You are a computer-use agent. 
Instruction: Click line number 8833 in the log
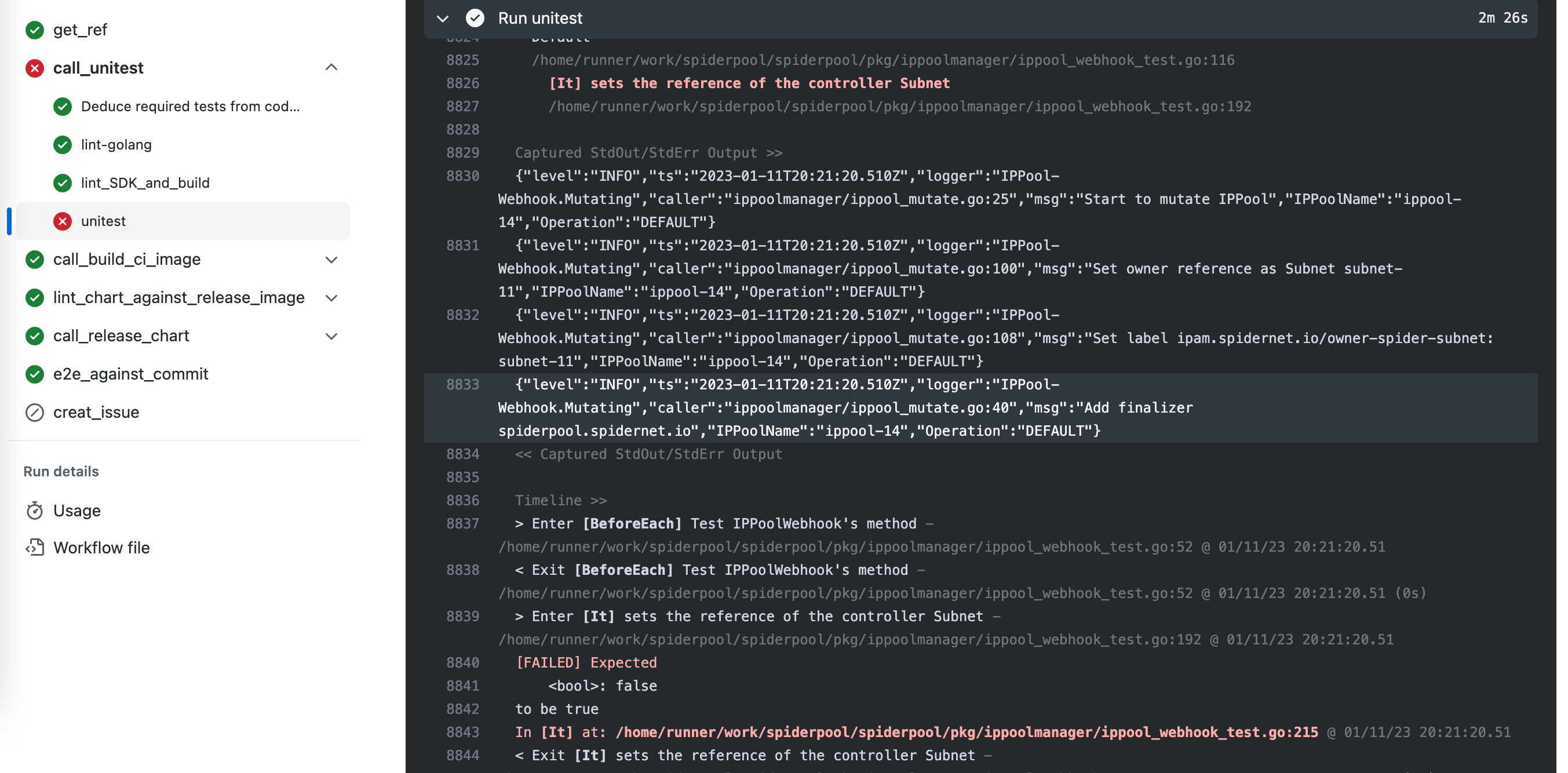click(x=463, y=384)
